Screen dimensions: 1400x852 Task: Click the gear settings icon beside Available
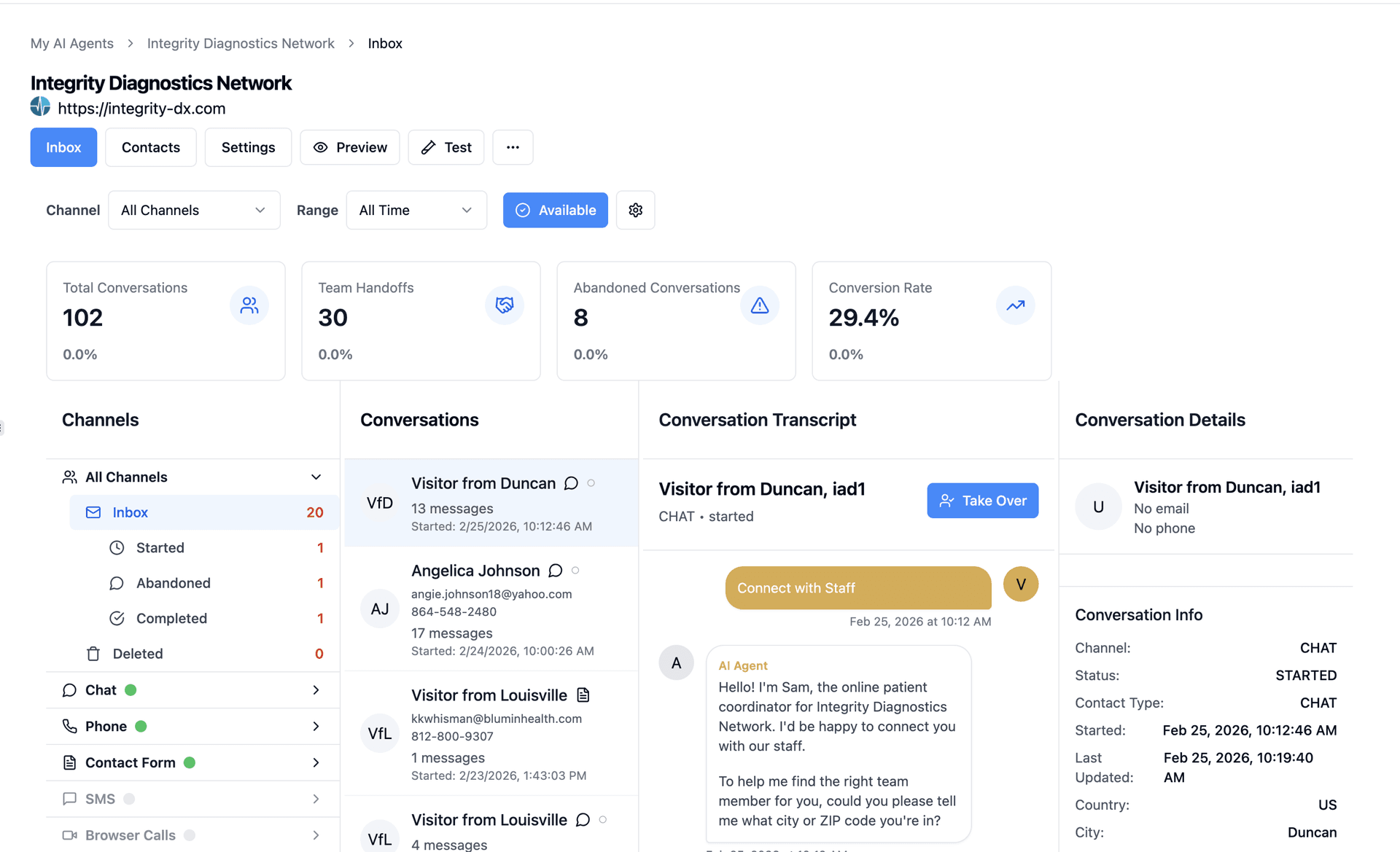click(x=635, y=210)
